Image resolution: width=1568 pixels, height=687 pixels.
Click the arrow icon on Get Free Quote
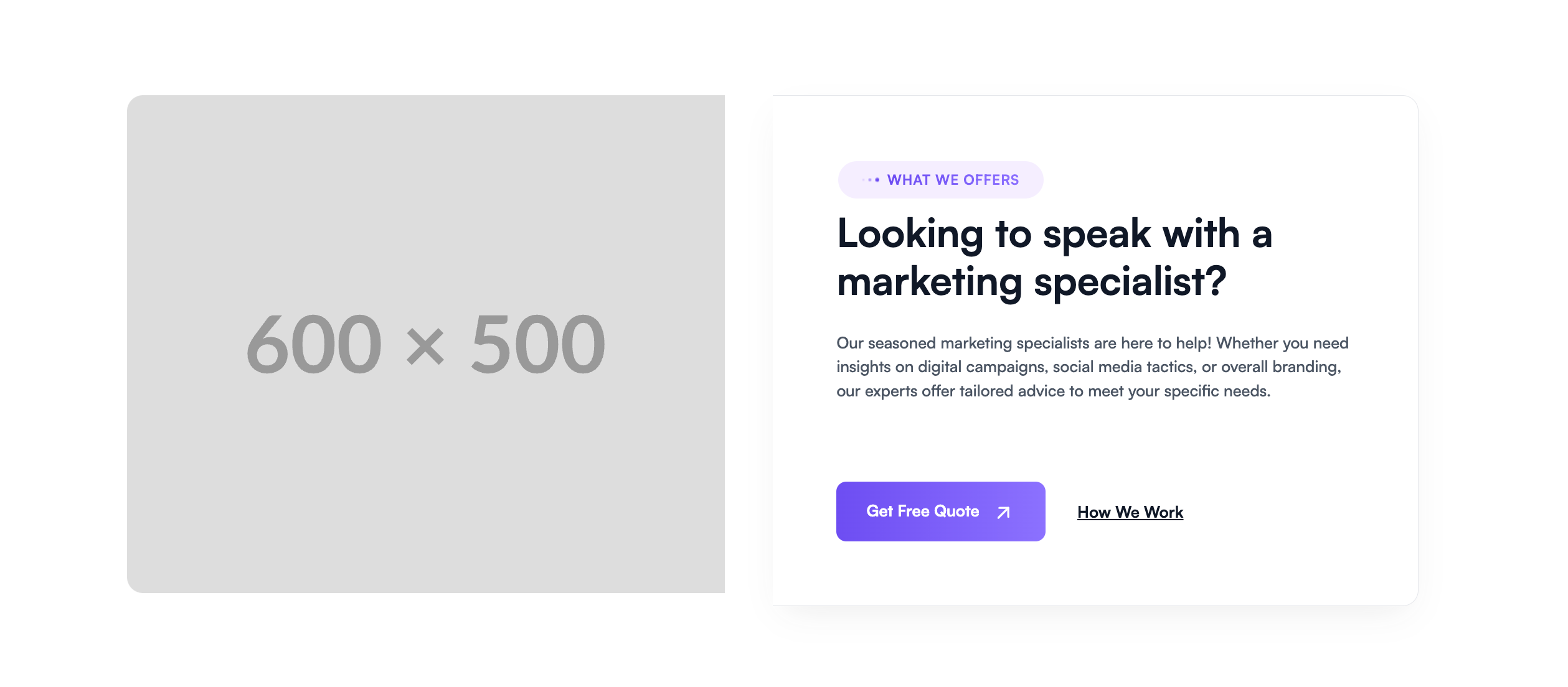[1003, 512]
